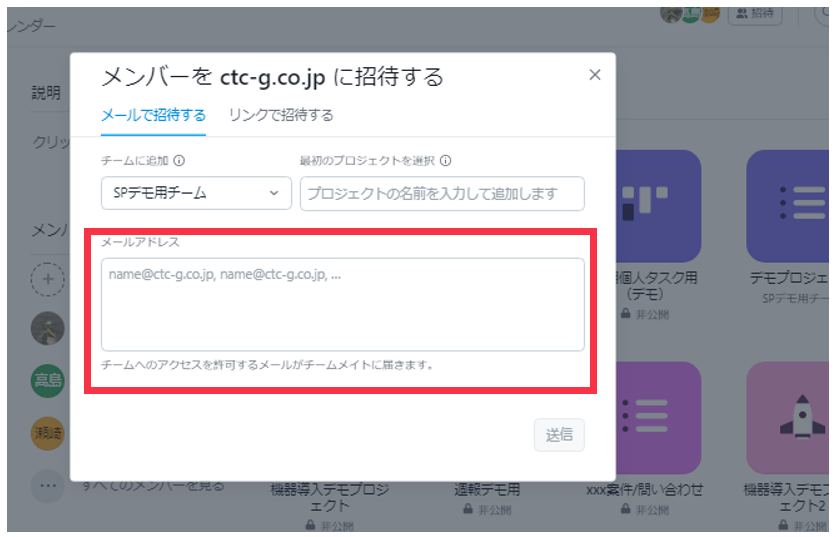836x537 pixels.
Task: Open the デモプロジェクト list project icon
Action: 788,206
